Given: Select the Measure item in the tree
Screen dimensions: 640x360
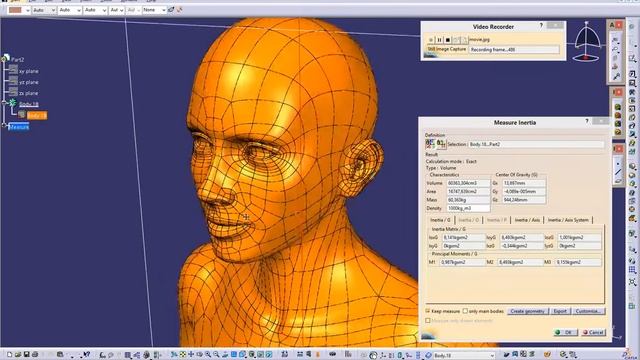Looking at the screenshot, I should tap(19, 127).
